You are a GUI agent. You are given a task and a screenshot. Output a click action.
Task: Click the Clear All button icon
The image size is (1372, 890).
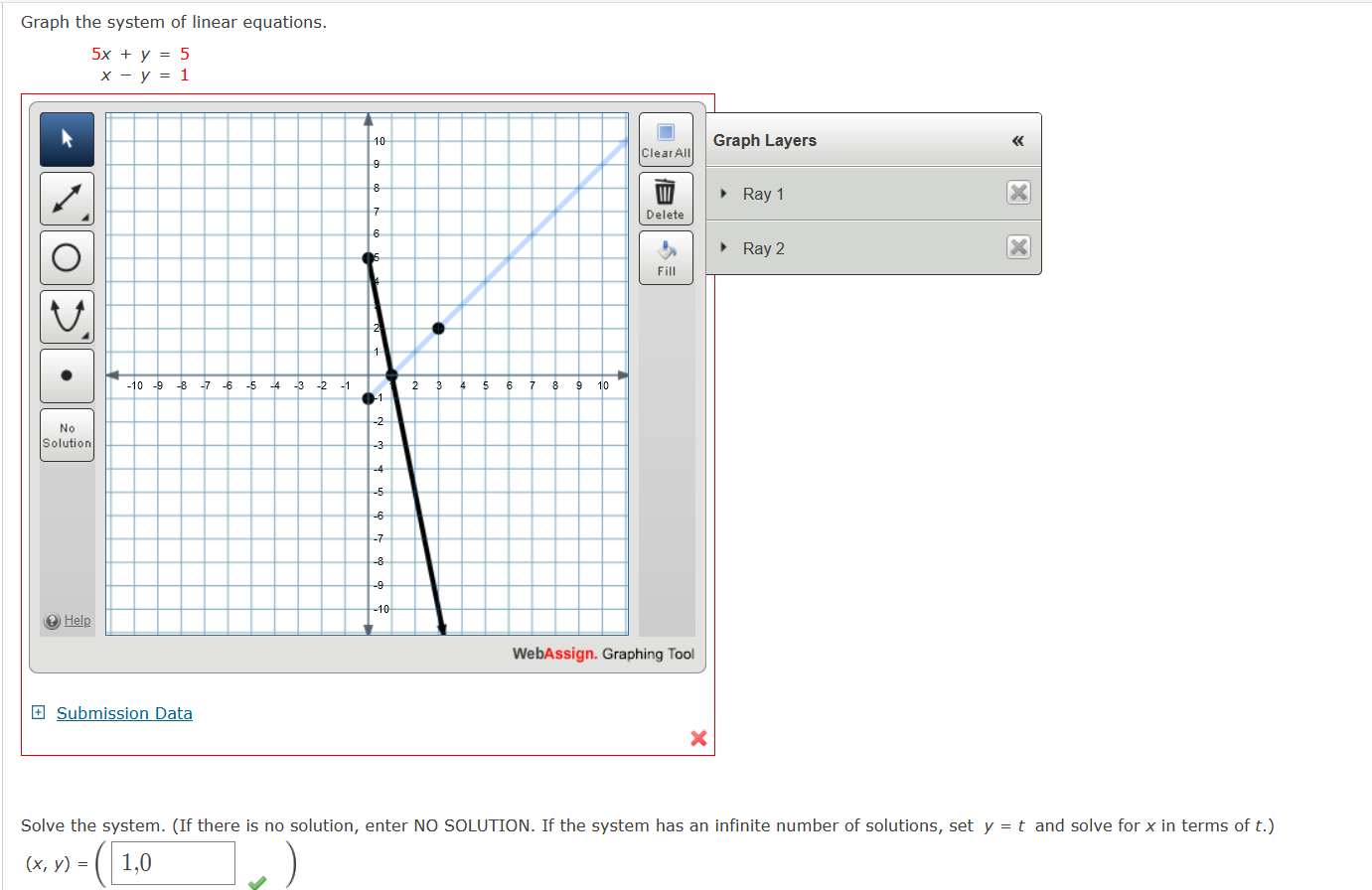click(665, 131)
